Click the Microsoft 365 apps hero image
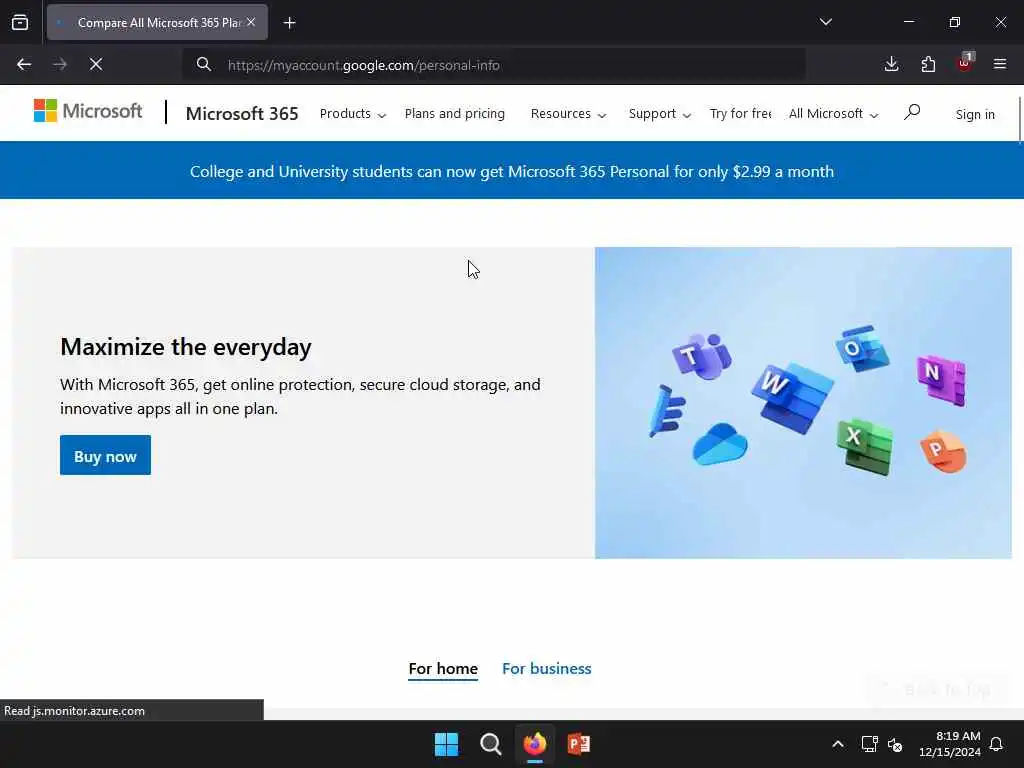Image resolution: width=1024 pixels, height=768 pixels. coord(803,402)
